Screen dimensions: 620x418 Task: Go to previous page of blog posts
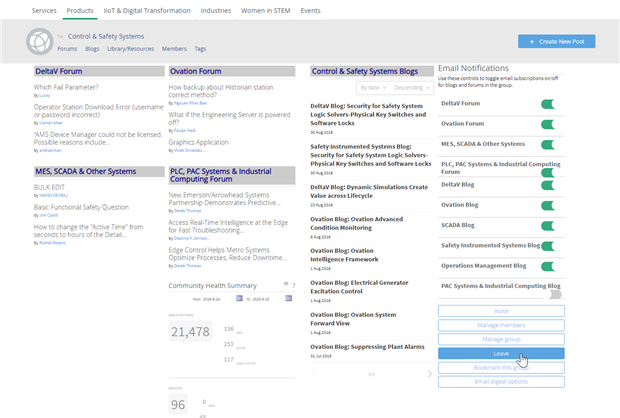(315, 374)
